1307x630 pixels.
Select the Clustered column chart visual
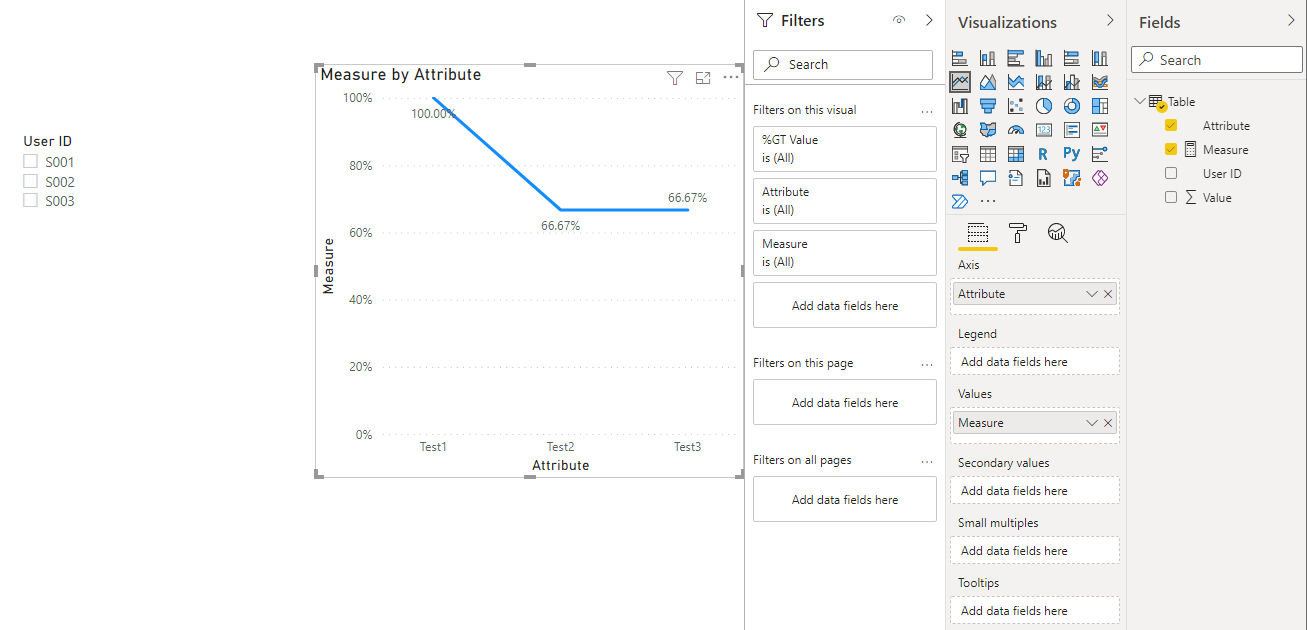tap(1044, 57)
